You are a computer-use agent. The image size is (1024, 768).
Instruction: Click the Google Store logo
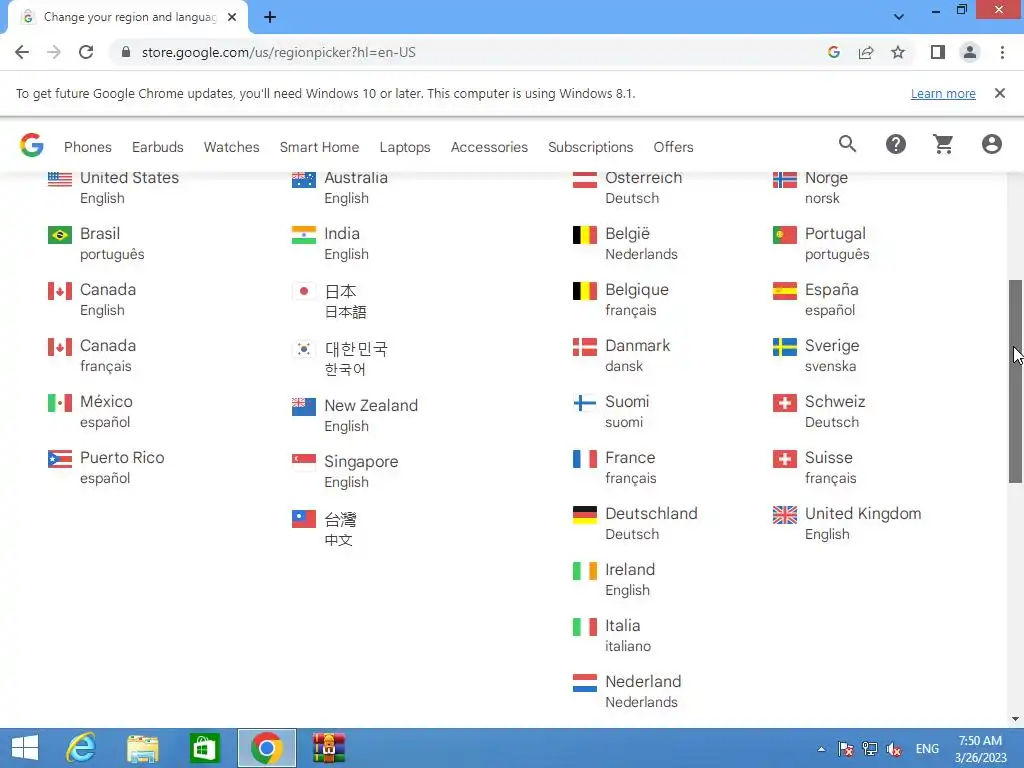31,145
